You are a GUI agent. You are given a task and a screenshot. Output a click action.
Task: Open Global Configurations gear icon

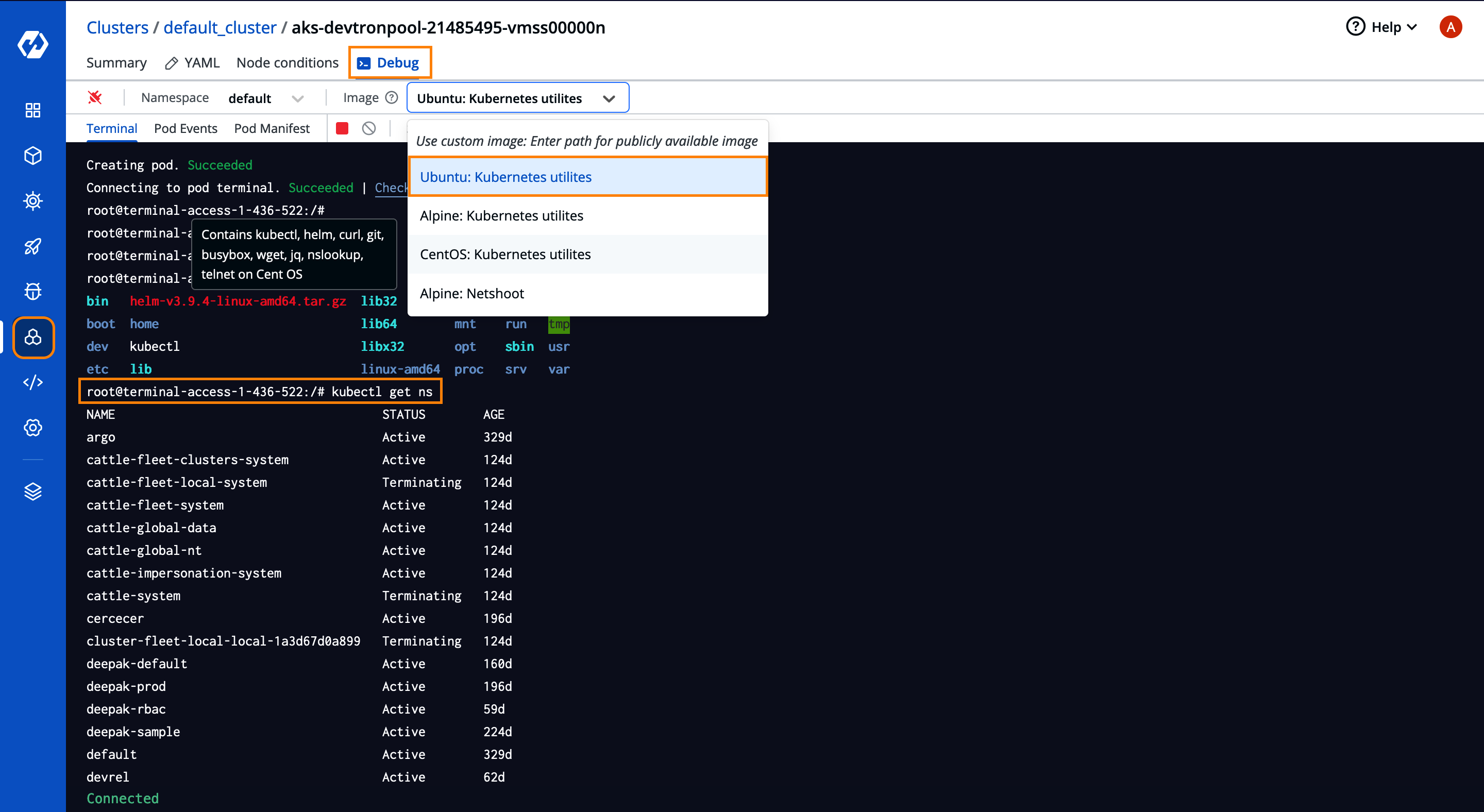33,427
